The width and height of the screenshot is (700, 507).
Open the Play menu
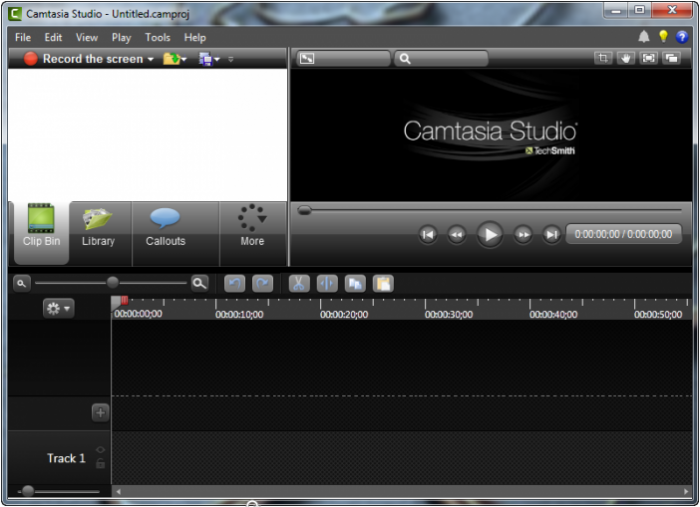pyautogui.click(x=121, y=37)
